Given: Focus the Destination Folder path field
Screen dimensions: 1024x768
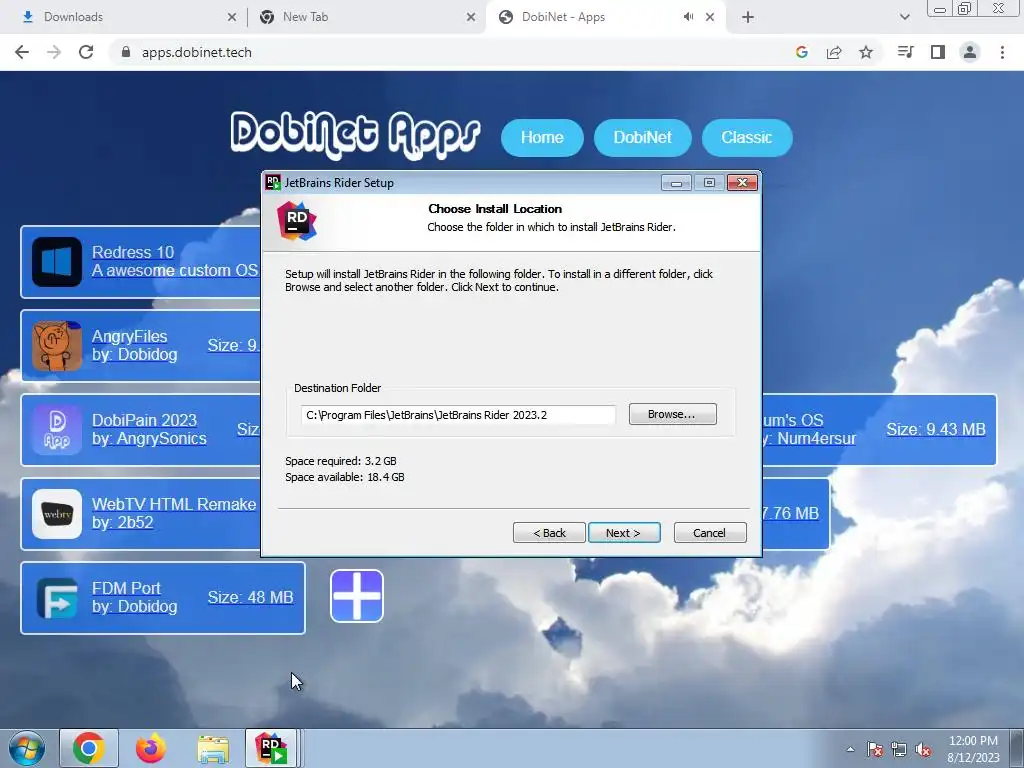Looking at the screenshot, I should click(458, 415).
